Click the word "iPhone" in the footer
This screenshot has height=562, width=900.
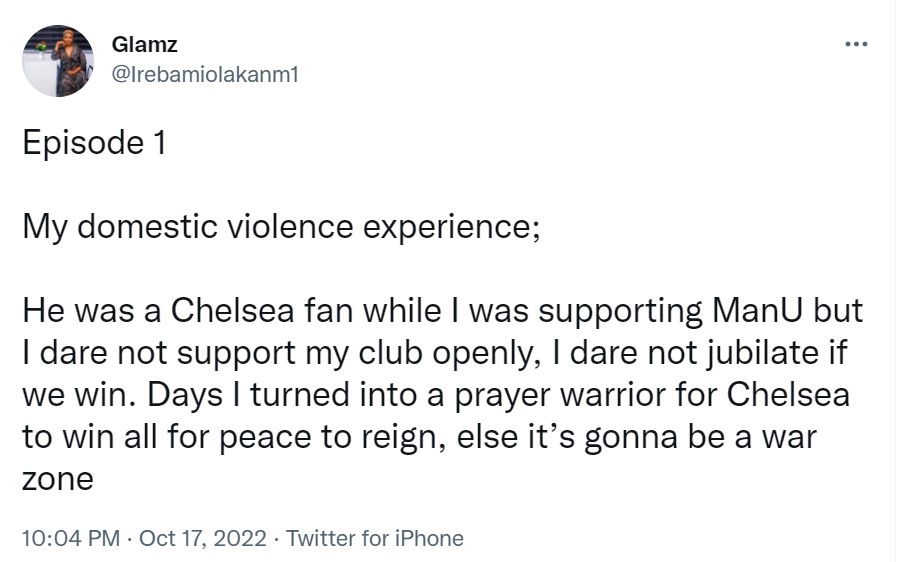[429, 538]
